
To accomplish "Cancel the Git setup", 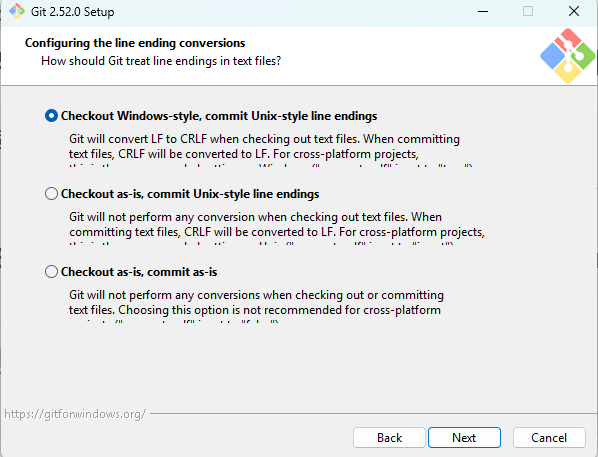I will 549,438.
